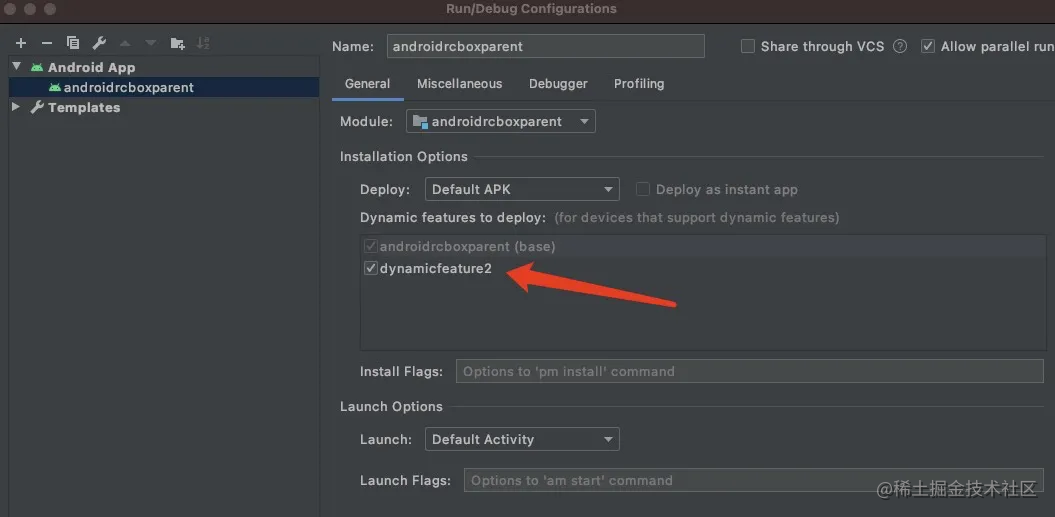The width and height of the screenshot is (1055, 517).
Task: Open Launch Default Activity dropdown
Action: (x=522, y=440)
